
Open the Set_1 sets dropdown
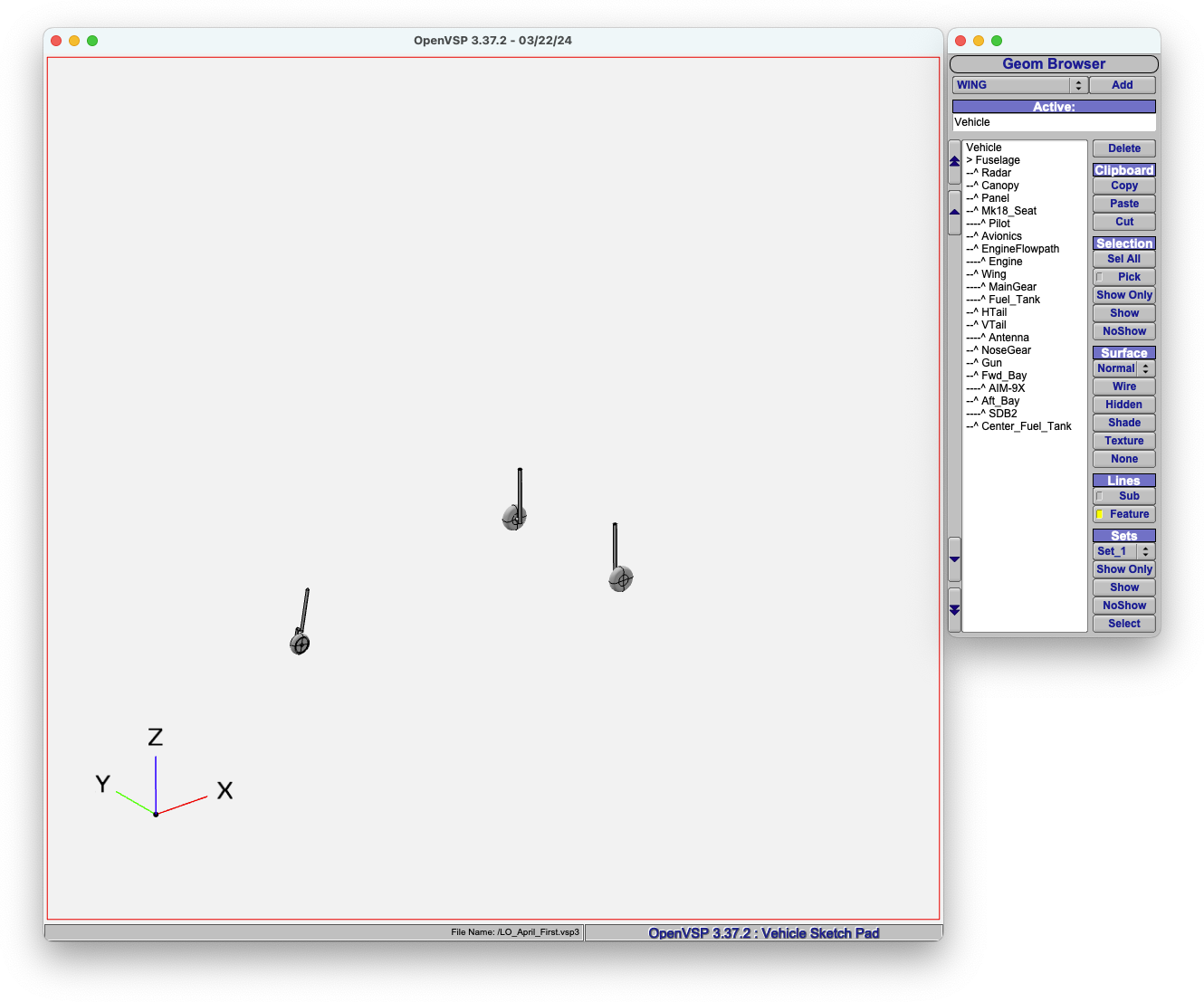[1123, 551]
